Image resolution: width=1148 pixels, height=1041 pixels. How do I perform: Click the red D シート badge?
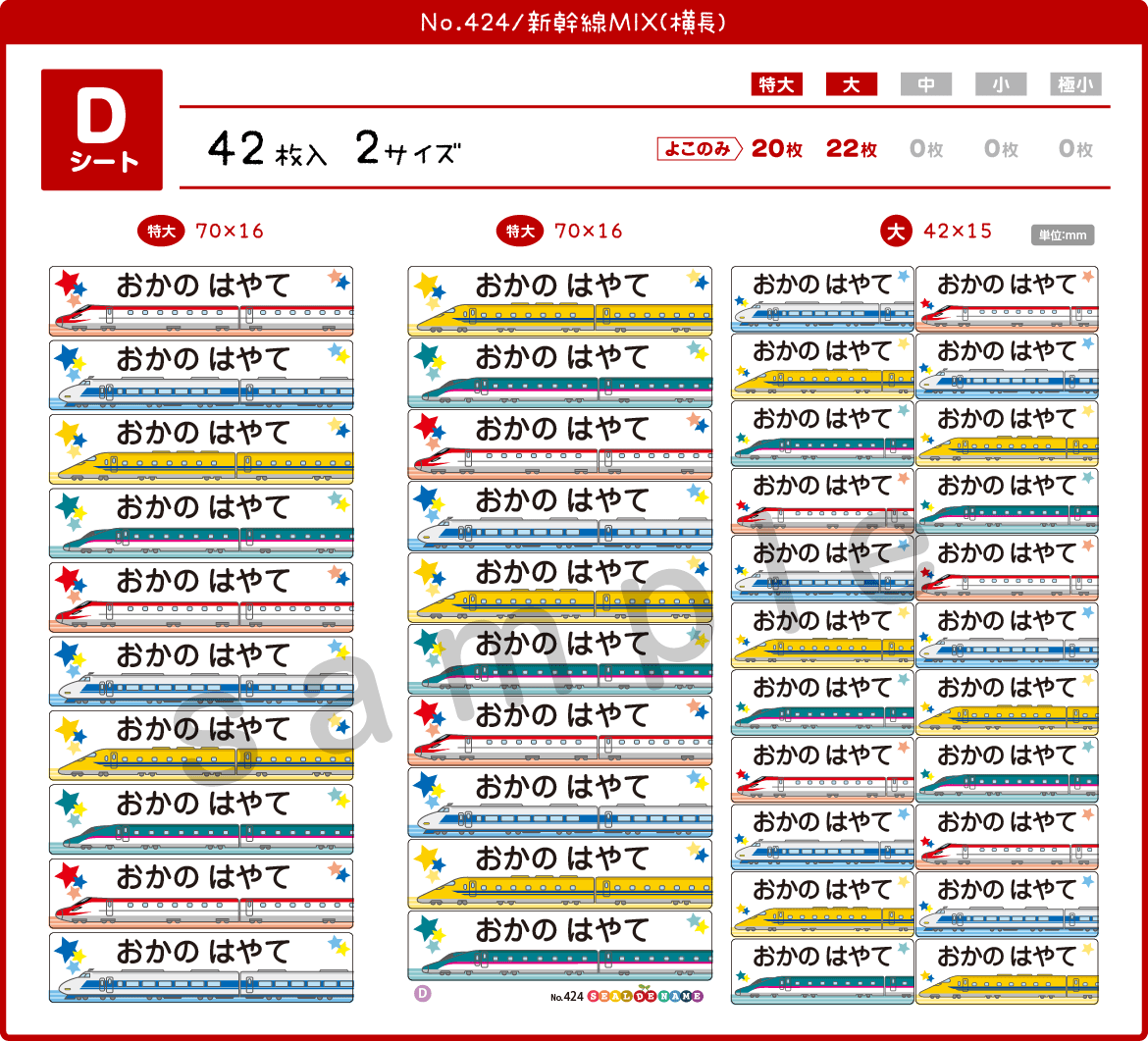(102, 130)
